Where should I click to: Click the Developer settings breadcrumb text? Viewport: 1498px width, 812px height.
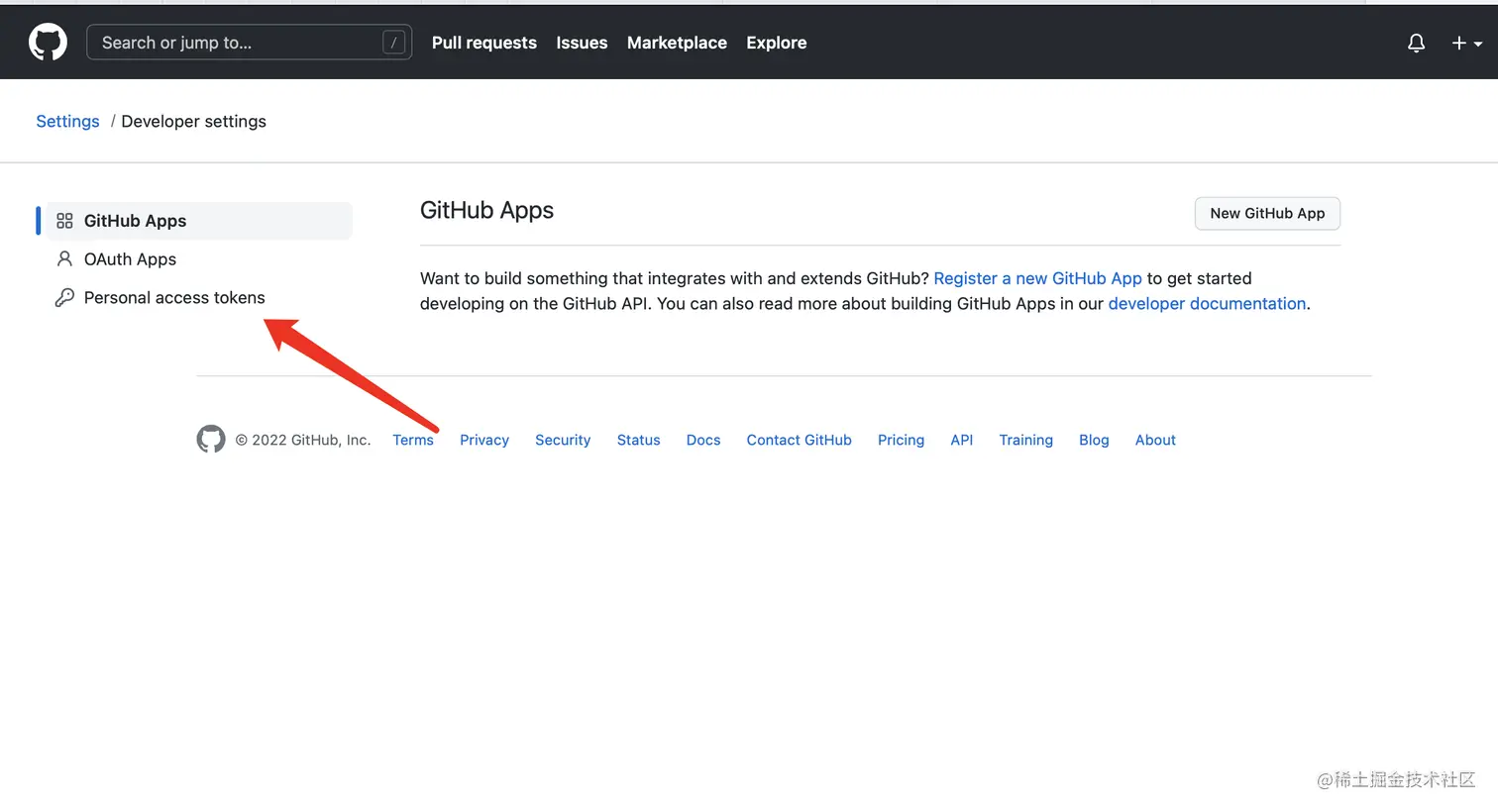[x=193, y=121]
